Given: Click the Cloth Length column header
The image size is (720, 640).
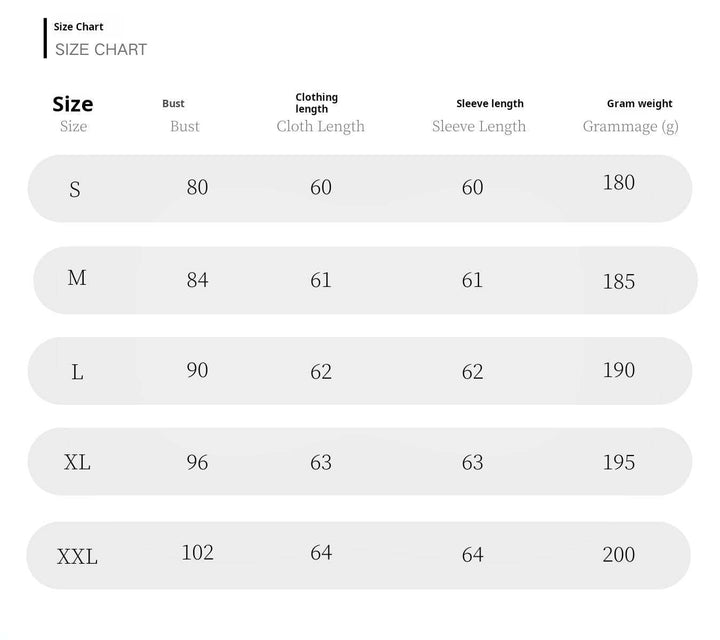Looking at the screenshot, I should coord(320,126).
